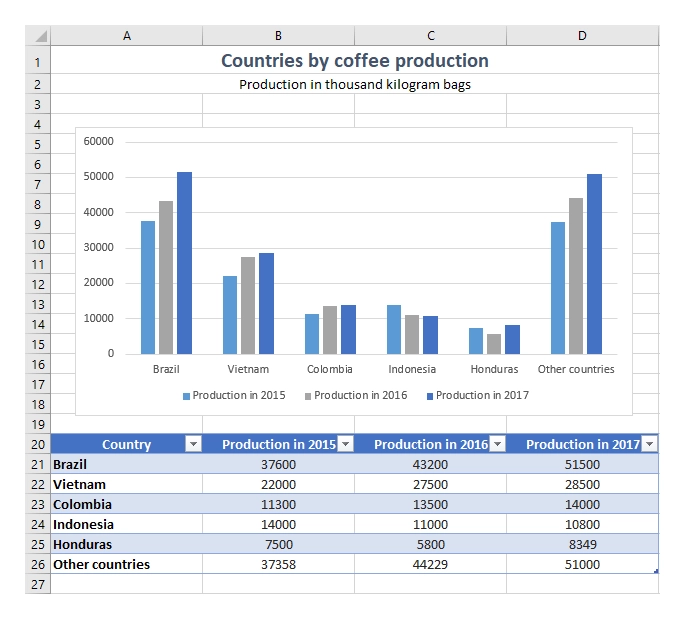The height and width of the screenshot is (619, 684).
Task: Click the Select All corner triangle
Action: pos(39,35)
